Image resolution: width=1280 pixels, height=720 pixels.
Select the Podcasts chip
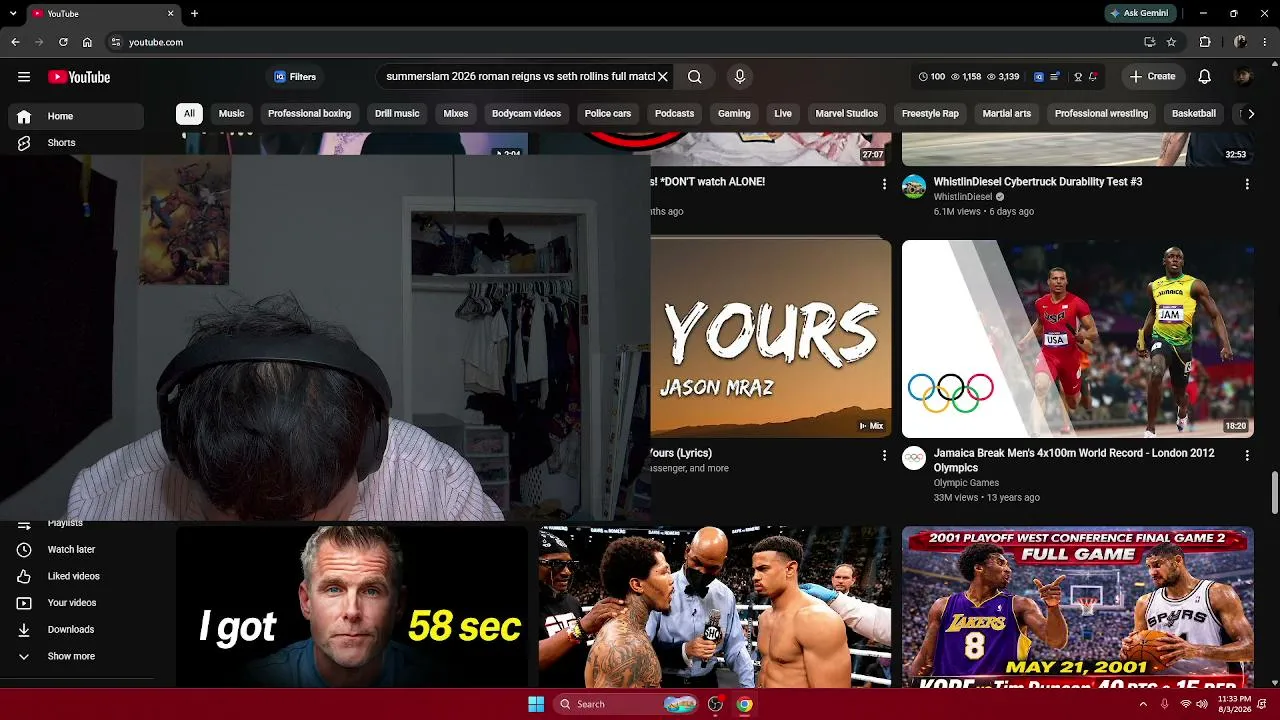(x=674, y=114)
